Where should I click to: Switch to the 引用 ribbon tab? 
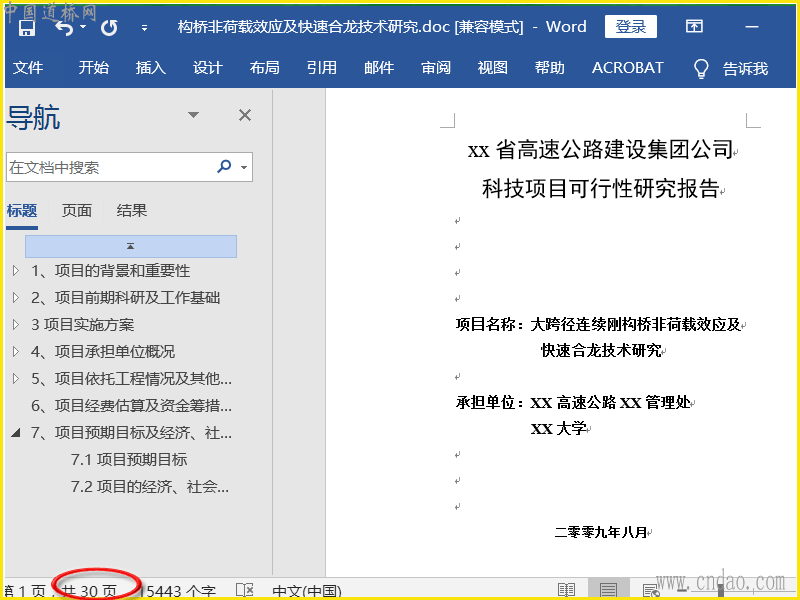pyautogui.click(x=322, y=68)
